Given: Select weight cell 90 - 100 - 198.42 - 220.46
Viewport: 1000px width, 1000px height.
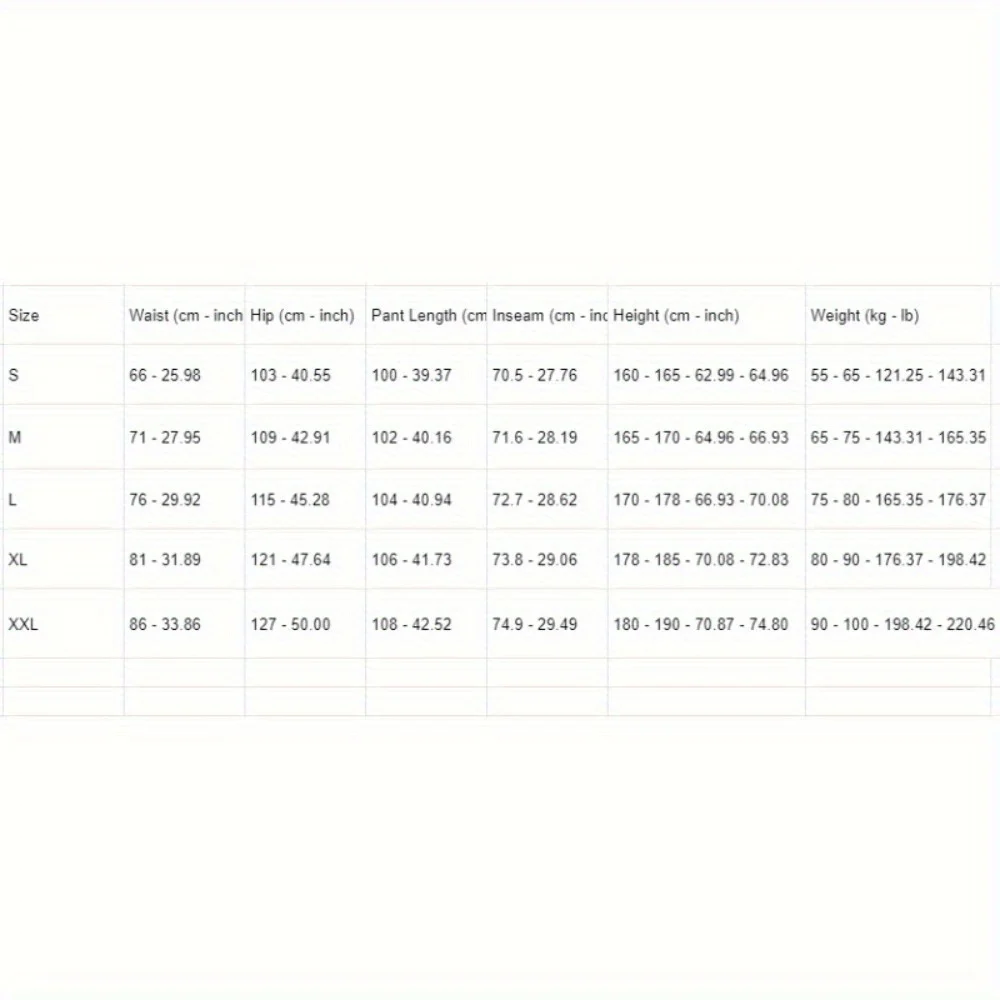Looking at the screenshot, I should click(x=901, y=624).
